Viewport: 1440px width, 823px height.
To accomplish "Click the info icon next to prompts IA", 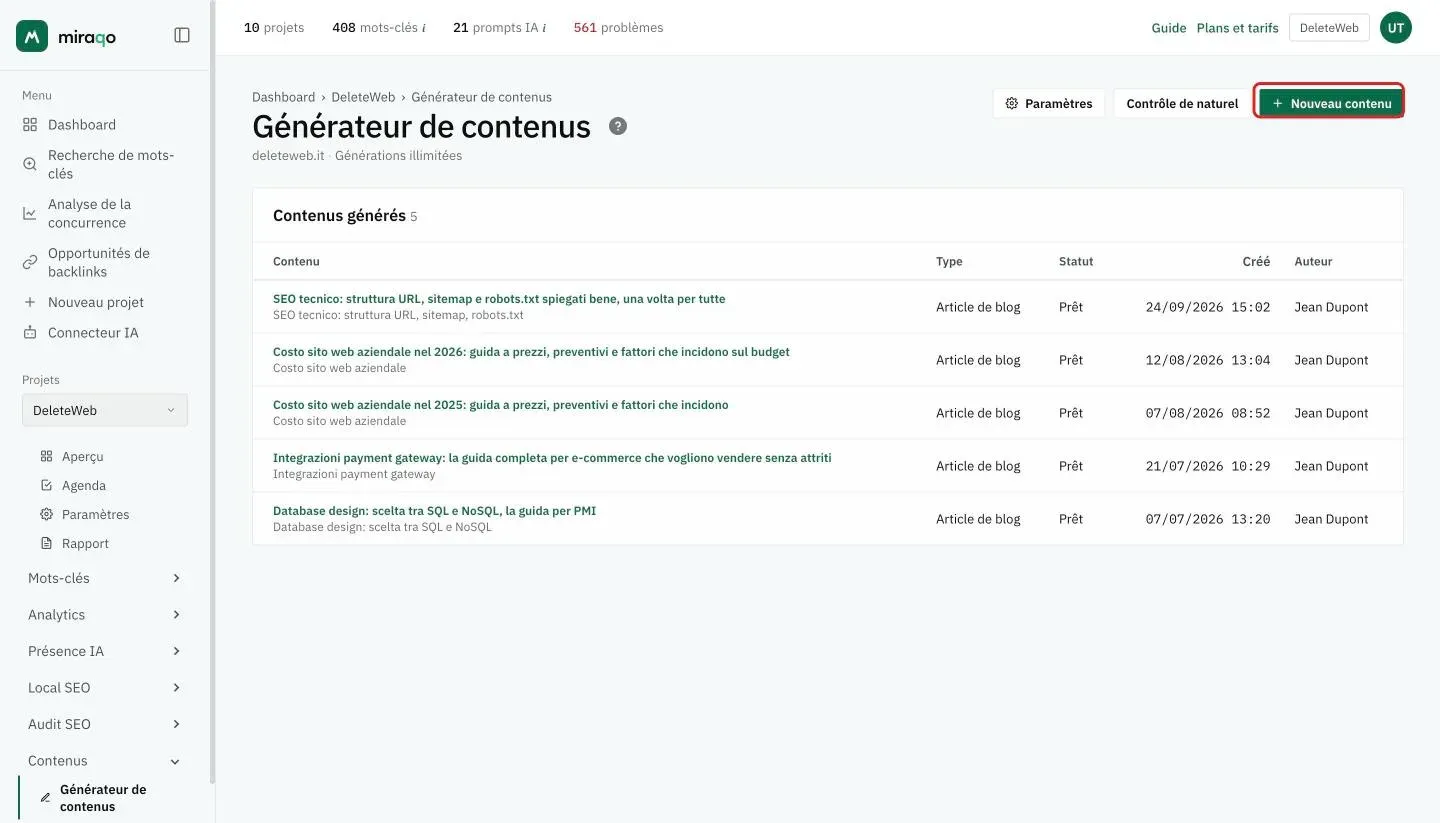I will 543,28.
